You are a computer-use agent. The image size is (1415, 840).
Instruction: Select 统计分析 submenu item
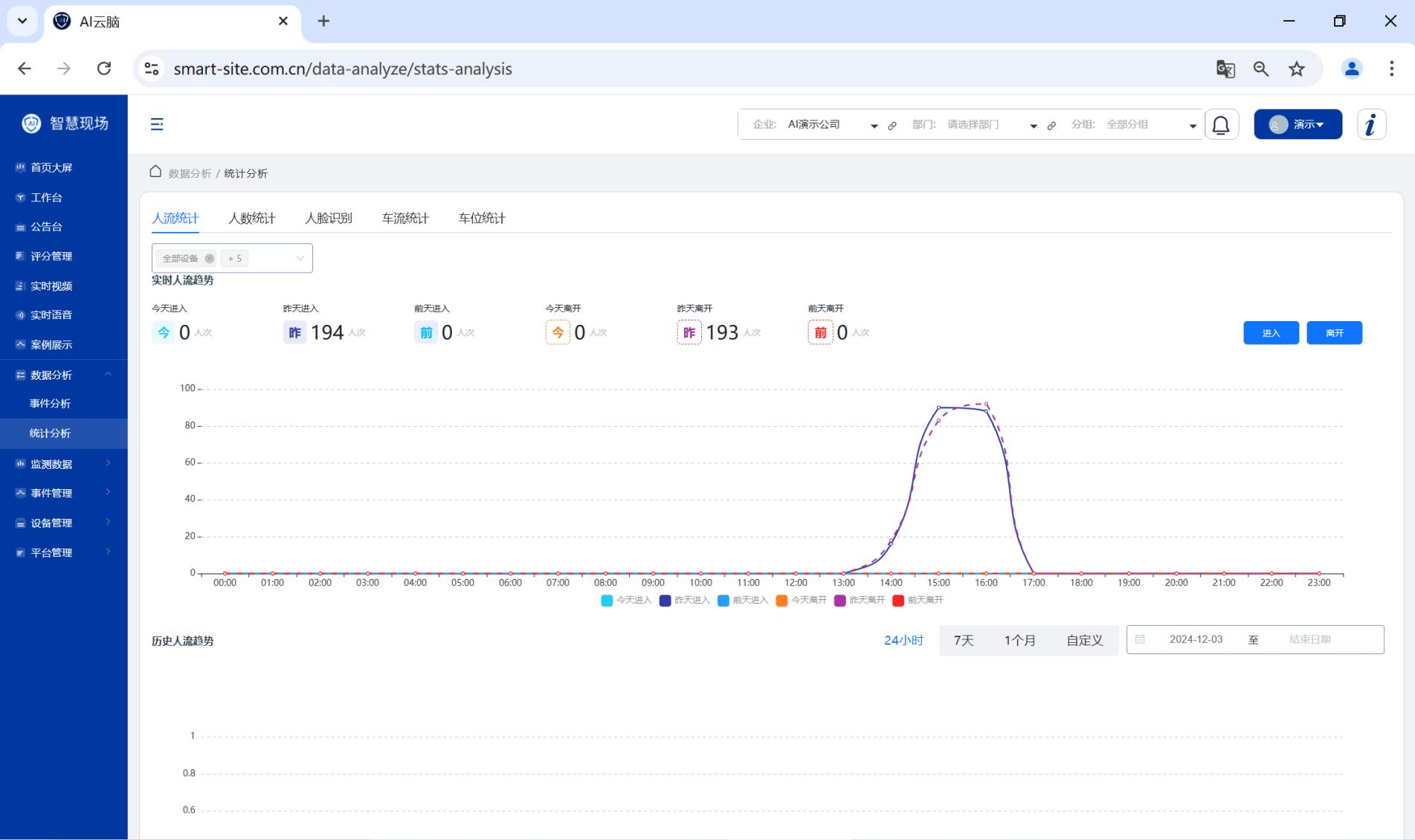[x=64, y=433]
